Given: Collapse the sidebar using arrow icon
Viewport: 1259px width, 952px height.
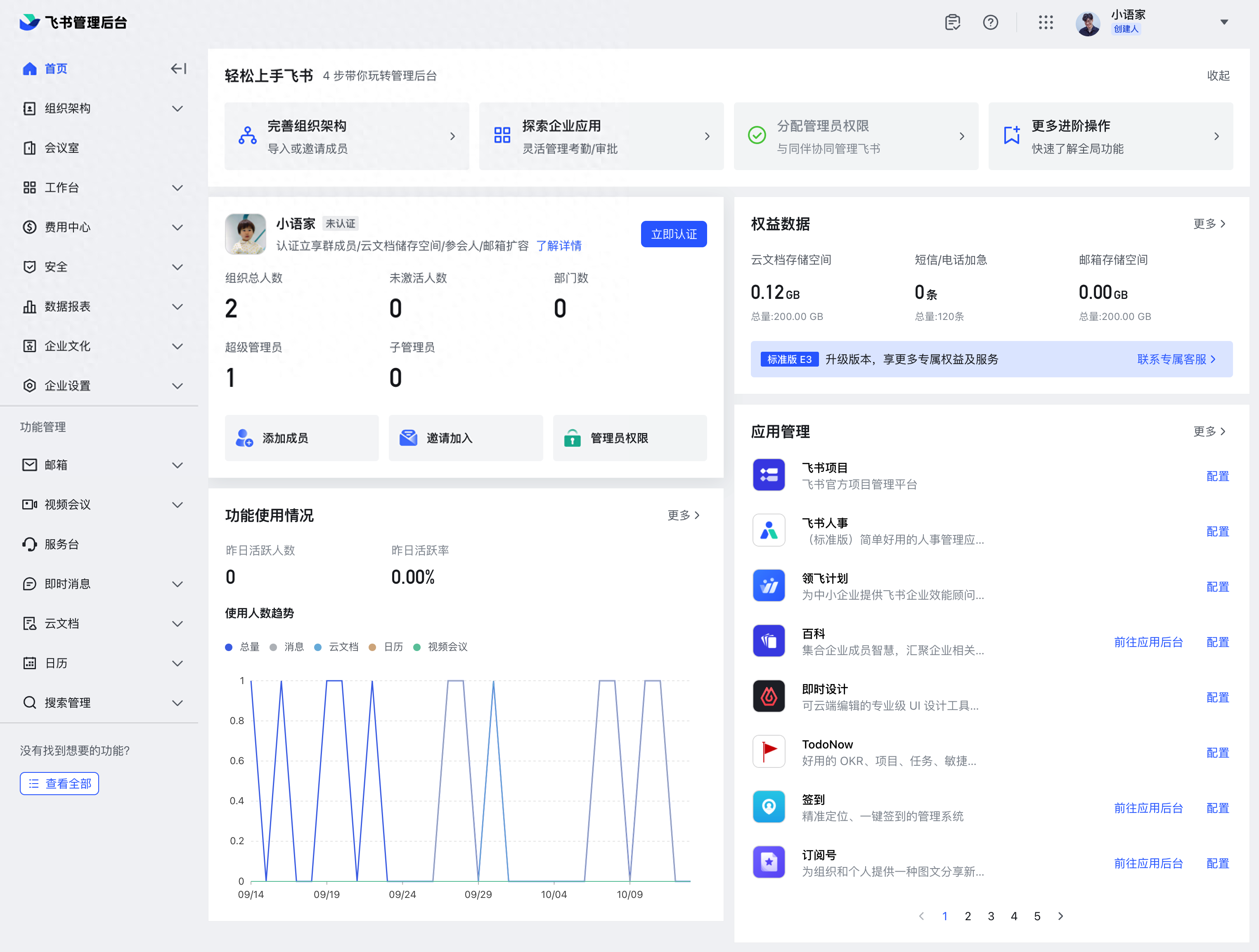Looking at the screenshot, I should point(178,69).
